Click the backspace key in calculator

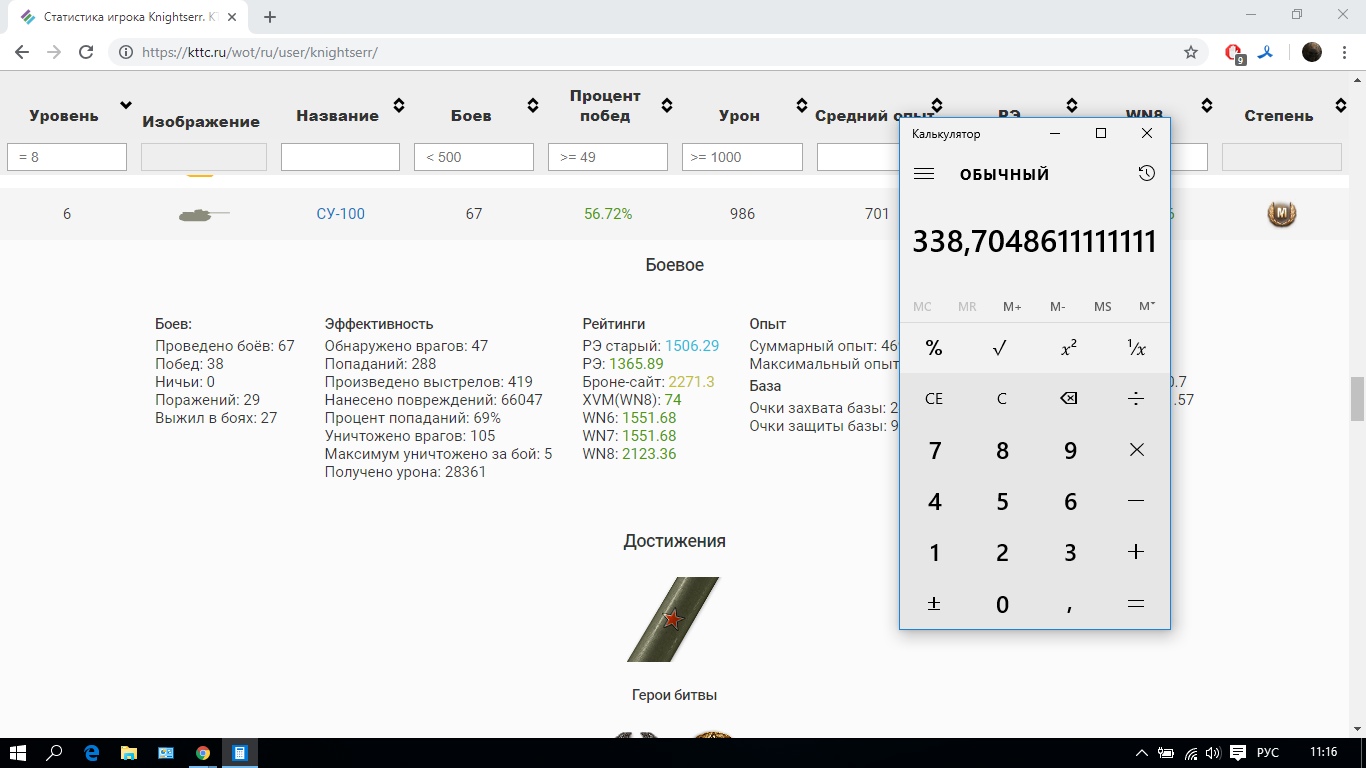tap(1069, 398)
